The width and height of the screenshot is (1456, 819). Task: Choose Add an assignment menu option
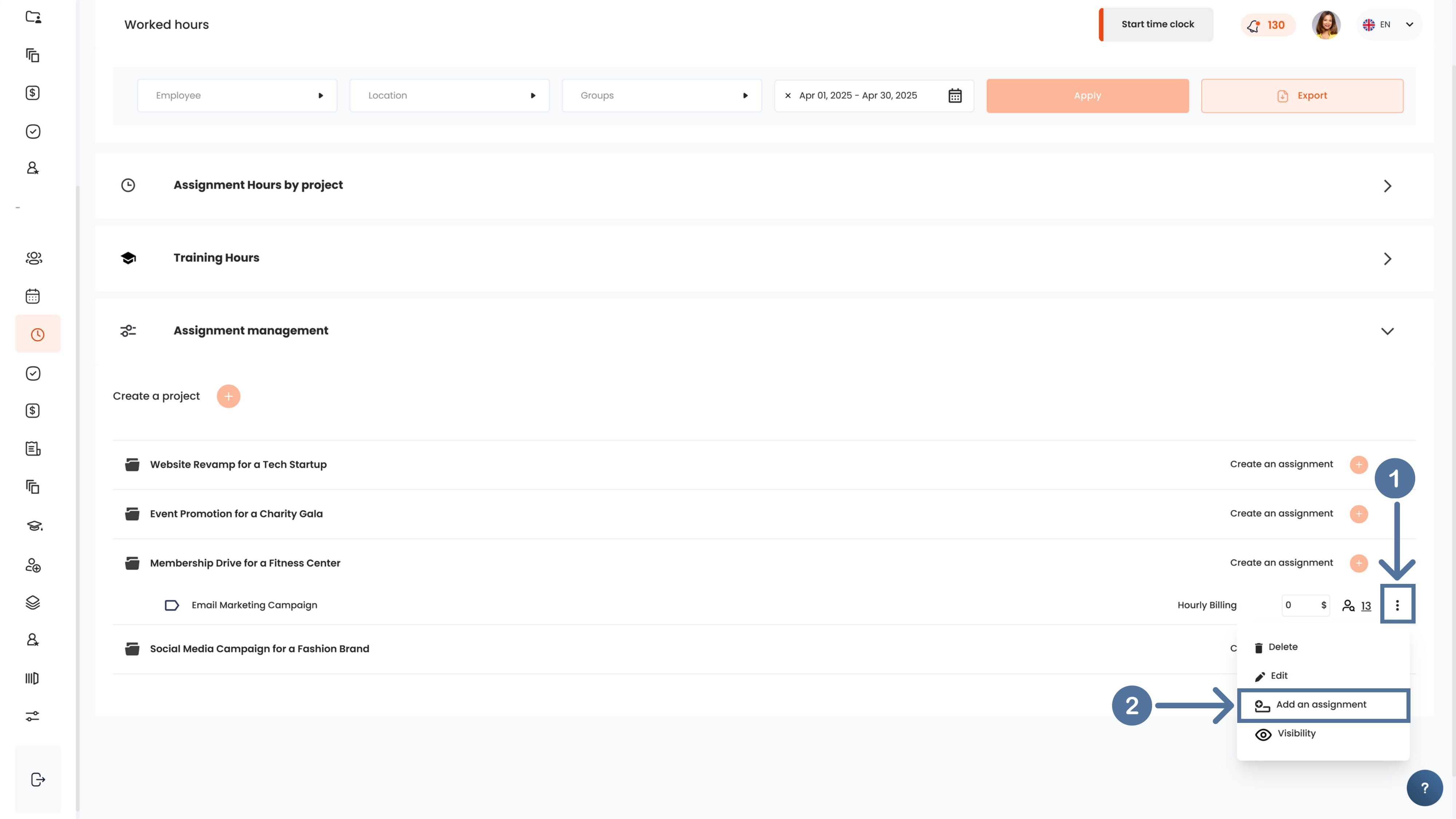click(1323, 705)
